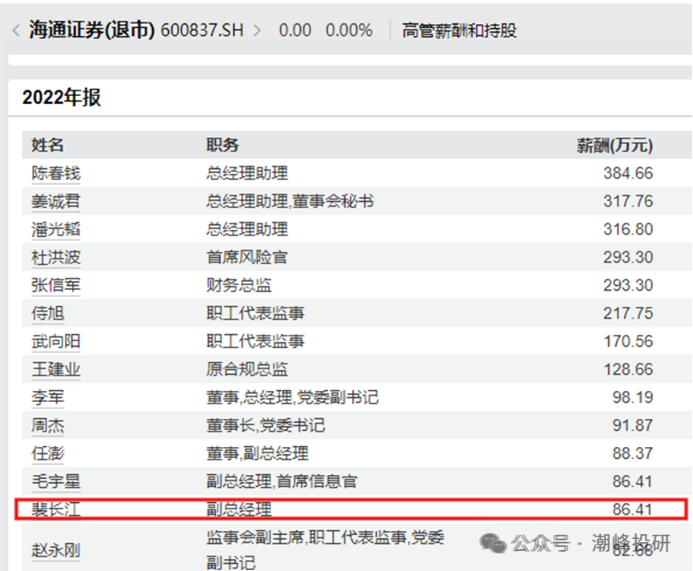Open profile link for 潘光韬

click(x=56, y=229)
